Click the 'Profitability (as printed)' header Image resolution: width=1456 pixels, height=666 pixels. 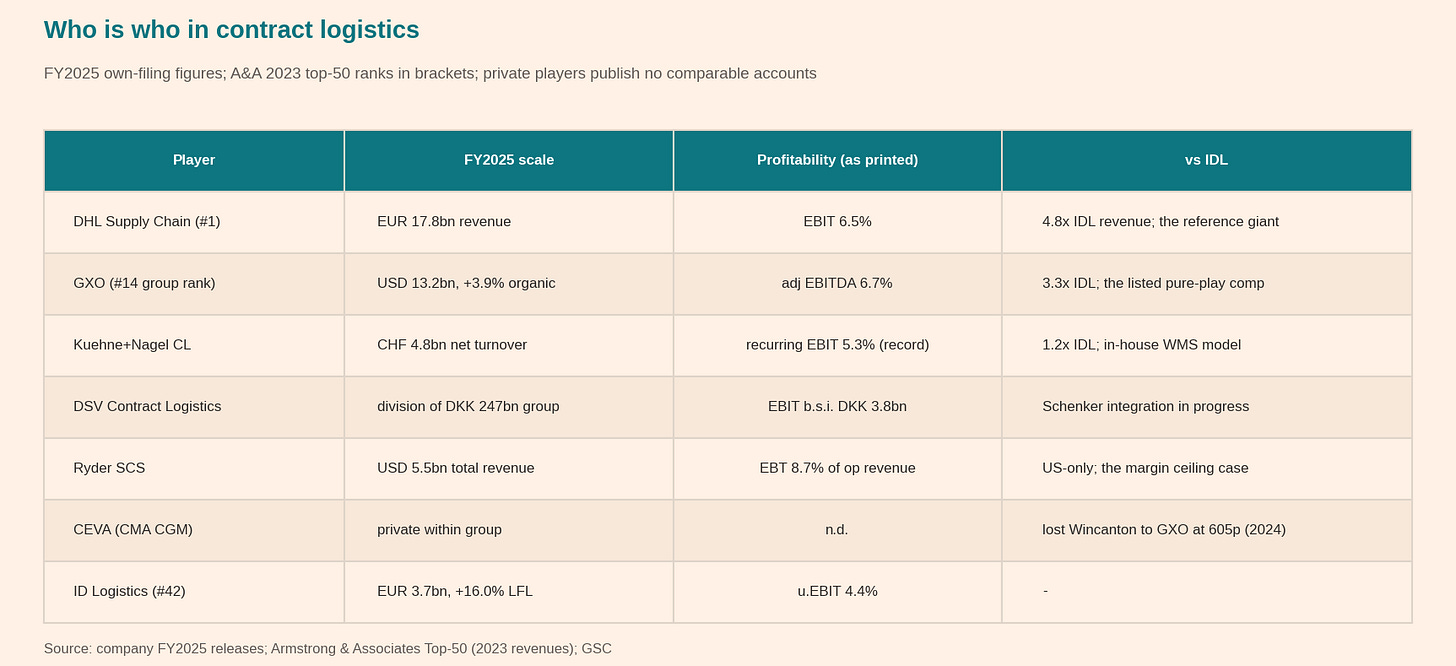point(837,160)
